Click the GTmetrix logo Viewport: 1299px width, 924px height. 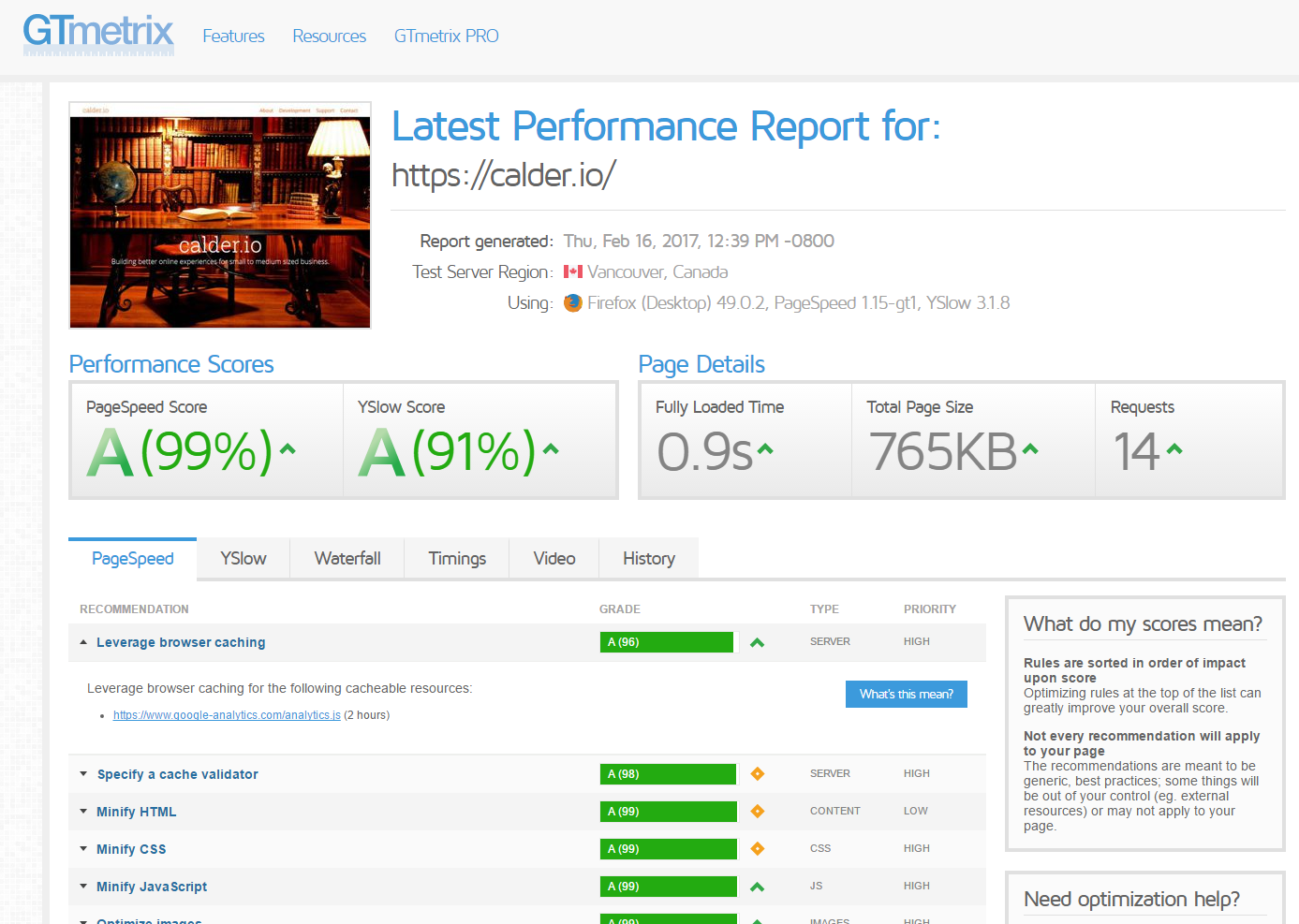[98, 35]
